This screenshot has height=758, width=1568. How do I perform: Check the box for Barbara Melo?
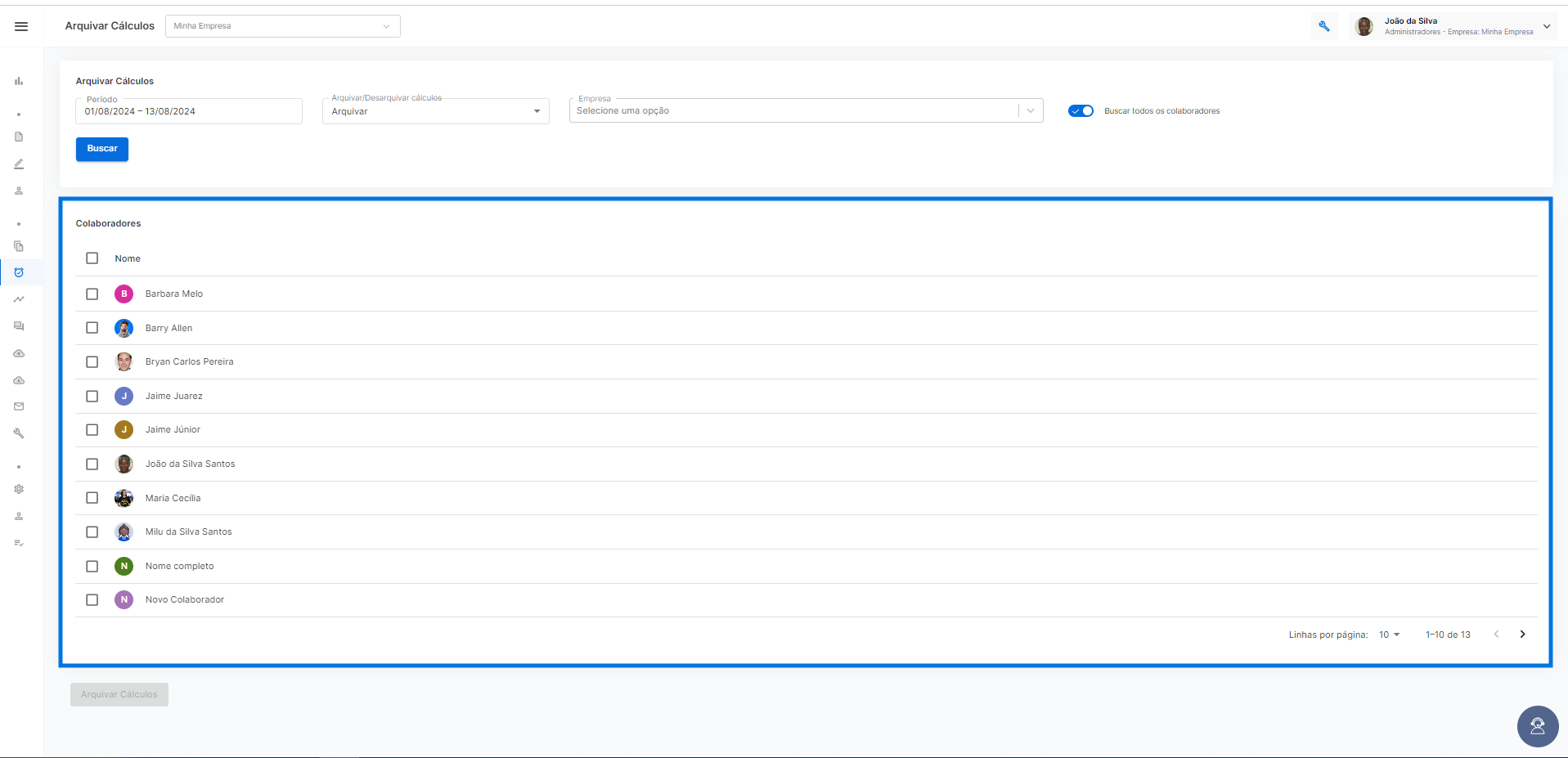(92, 294)
